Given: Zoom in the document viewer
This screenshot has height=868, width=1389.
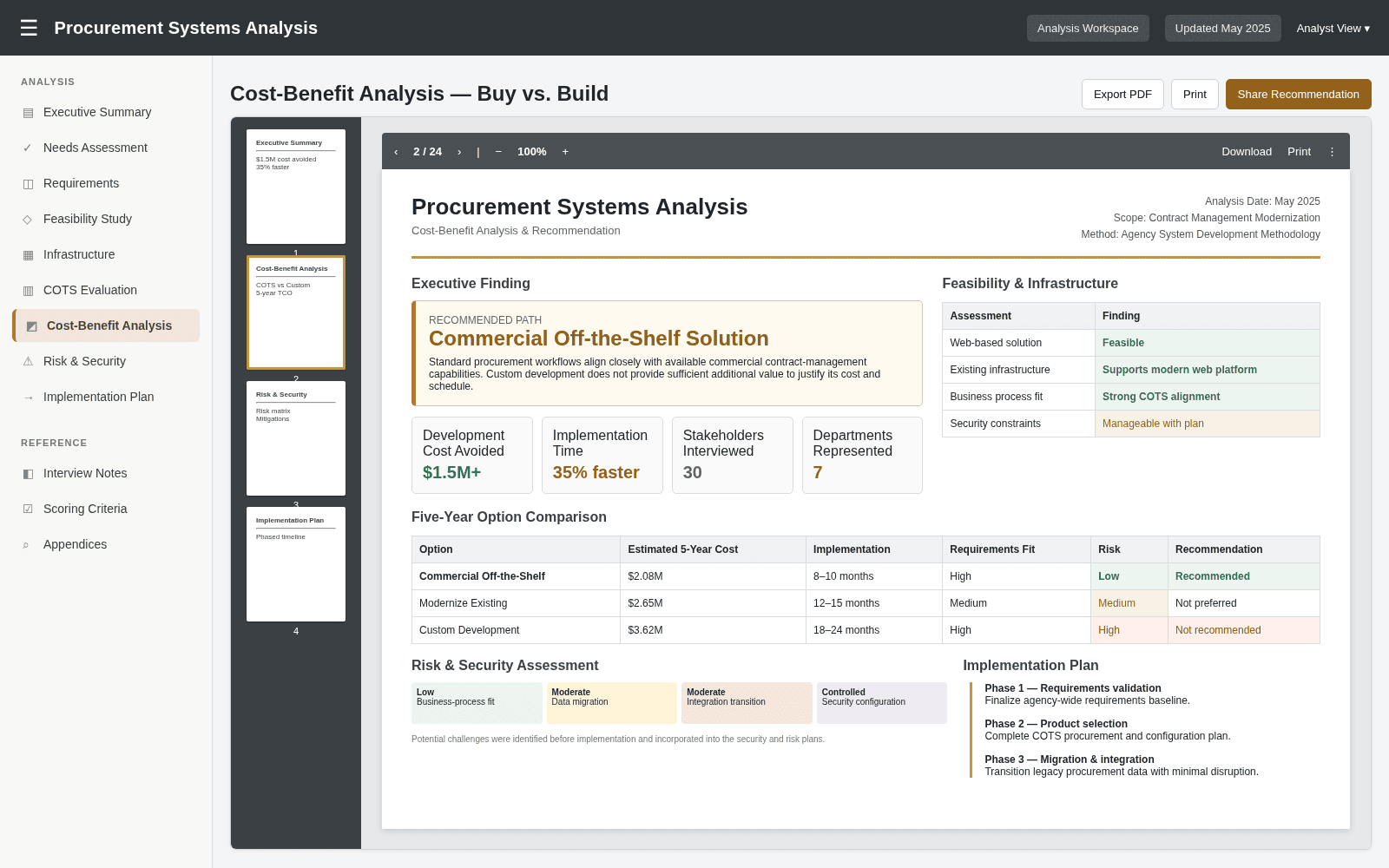Looking at the screenshot, I should pyautogui.click(x=565, y=152).
